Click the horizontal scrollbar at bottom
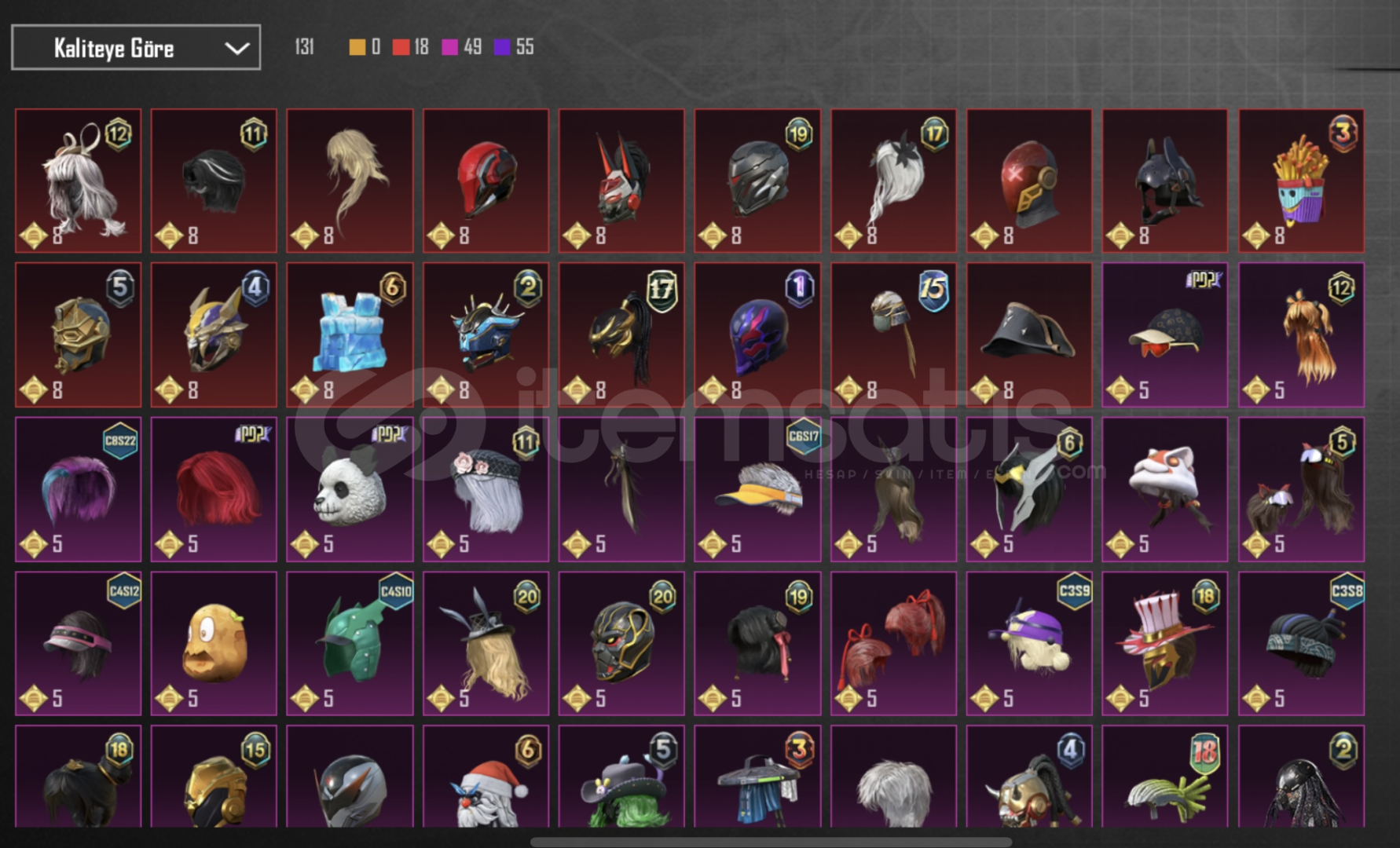 [x=770, y=843]
